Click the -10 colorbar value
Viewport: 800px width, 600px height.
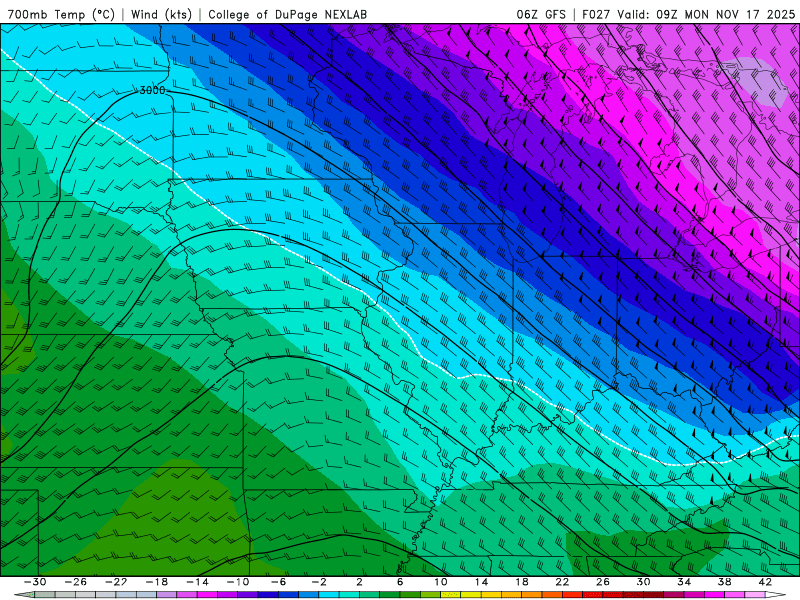pos(238,582)
